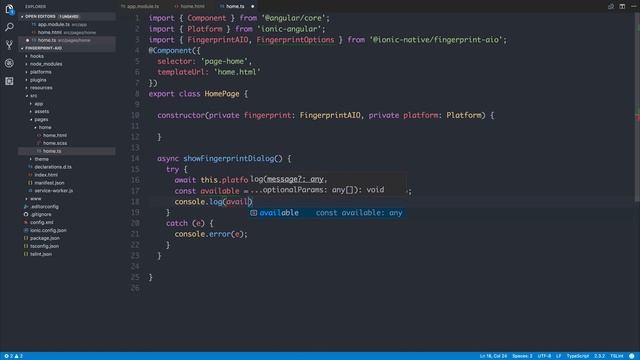Open tsconfig.json file
The height and width of the screenshot is (360, 640).
point(44,246)
